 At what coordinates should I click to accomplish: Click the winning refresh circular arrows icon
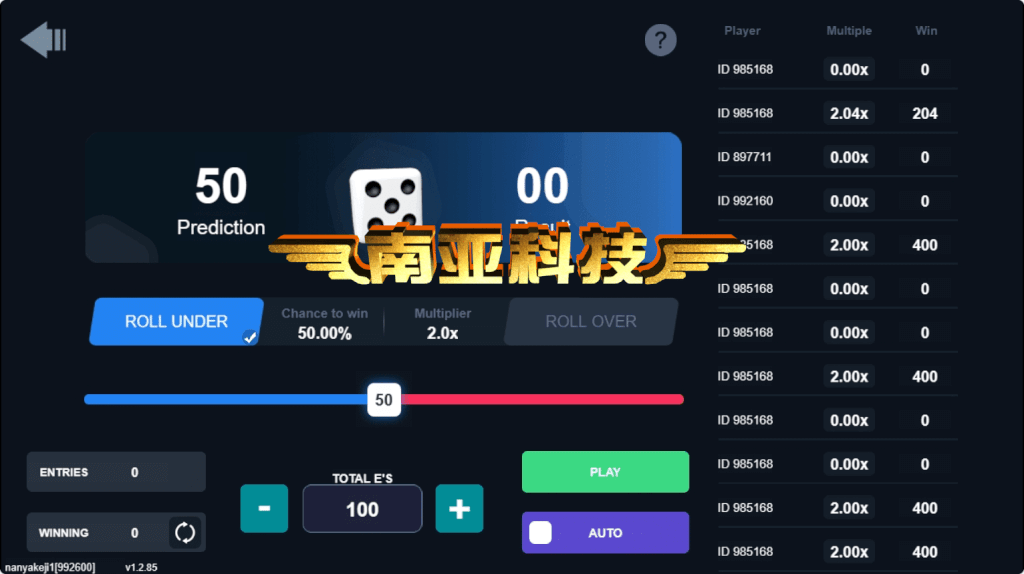point(185,533)
